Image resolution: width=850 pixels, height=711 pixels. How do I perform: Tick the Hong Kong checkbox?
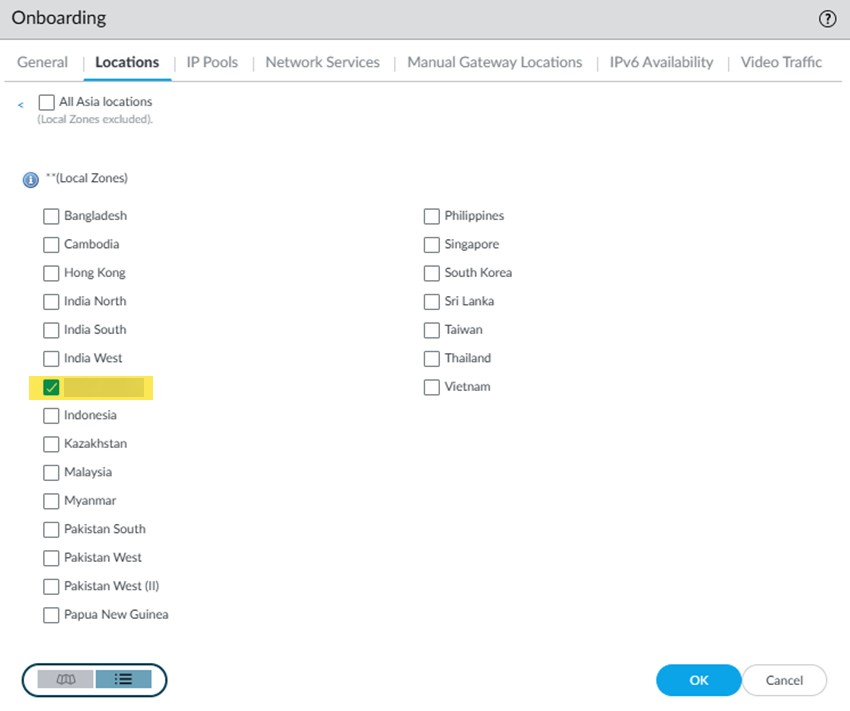[51, 273]
